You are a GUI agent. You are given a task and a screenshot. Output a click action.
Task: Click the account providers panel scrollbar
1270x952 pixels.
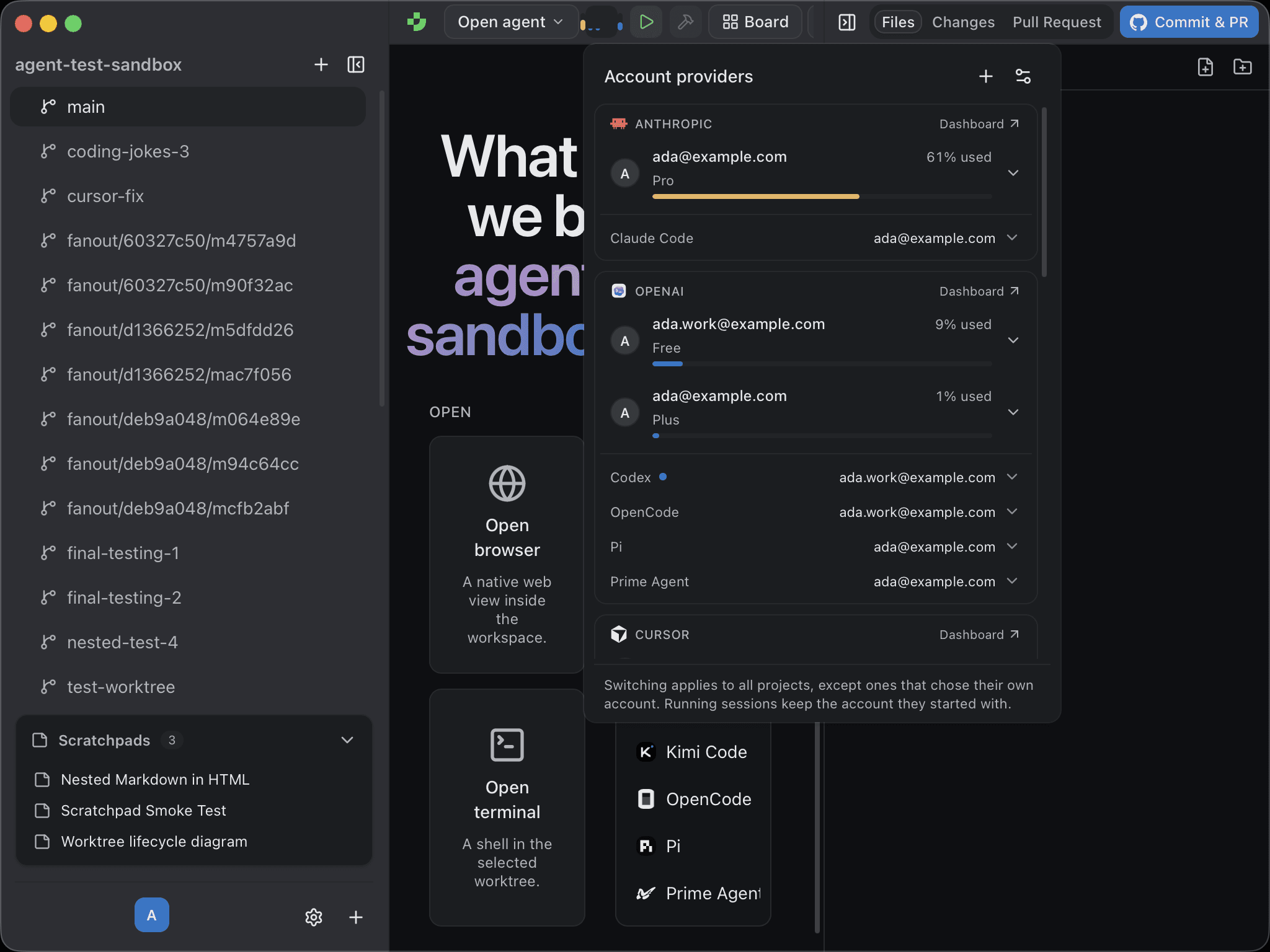click(1044, 192)
